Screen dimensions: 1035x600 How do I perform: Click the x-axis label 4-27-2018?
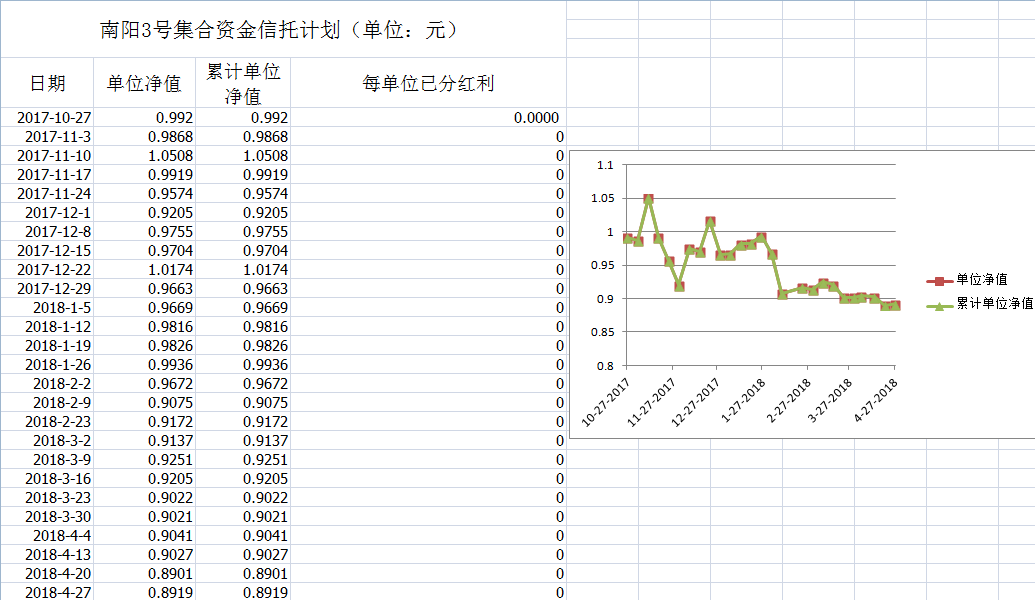tap(875, 400)
